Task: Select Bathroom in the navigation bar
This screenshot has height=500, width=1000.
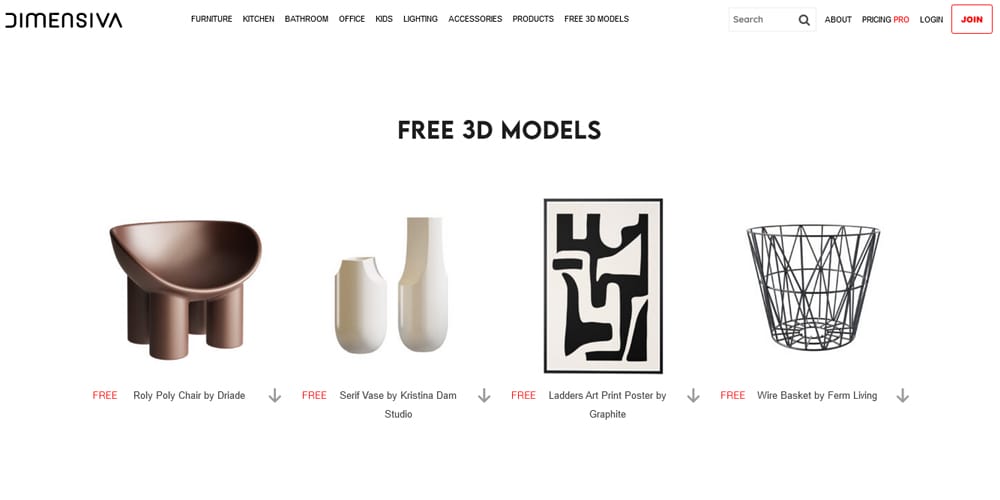Action: click(307, 19)
